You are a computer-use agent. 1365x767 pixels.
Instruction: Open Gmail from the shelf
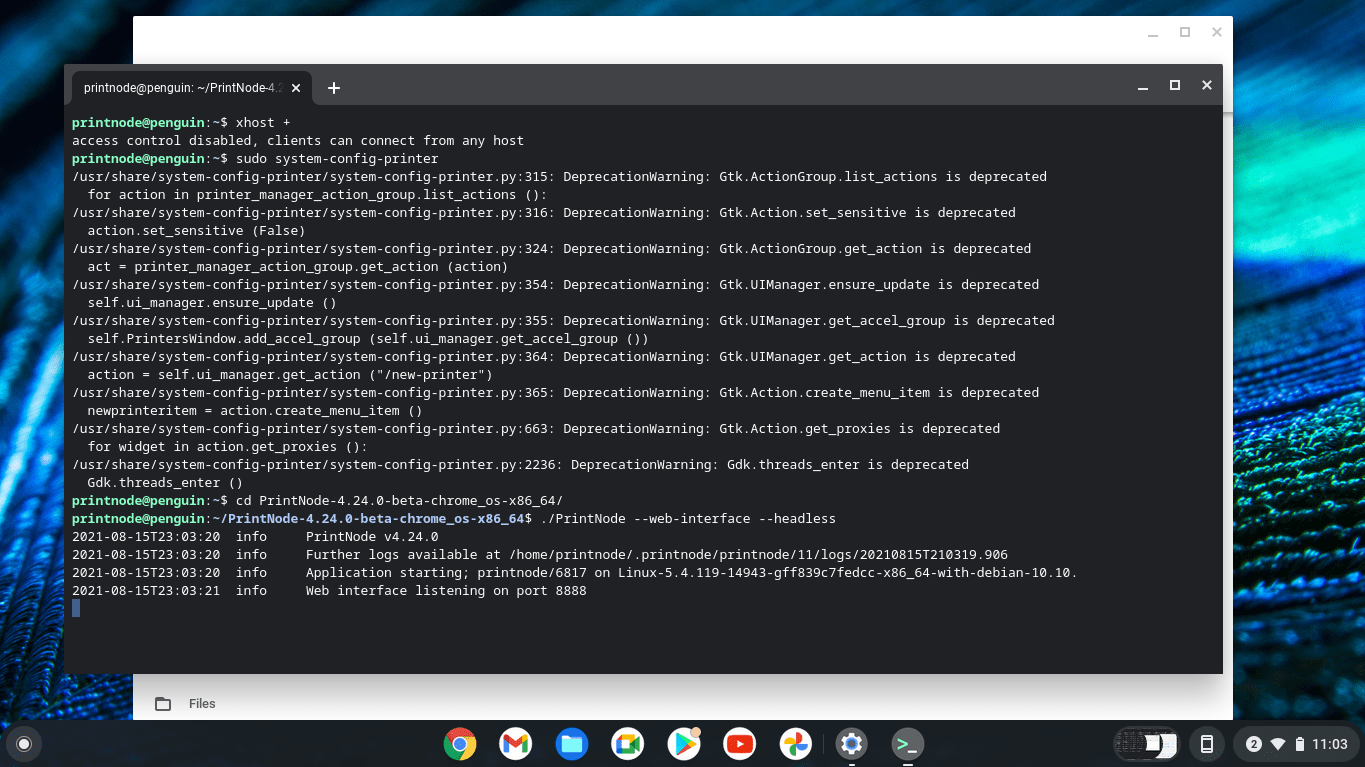tap(516, 744)
